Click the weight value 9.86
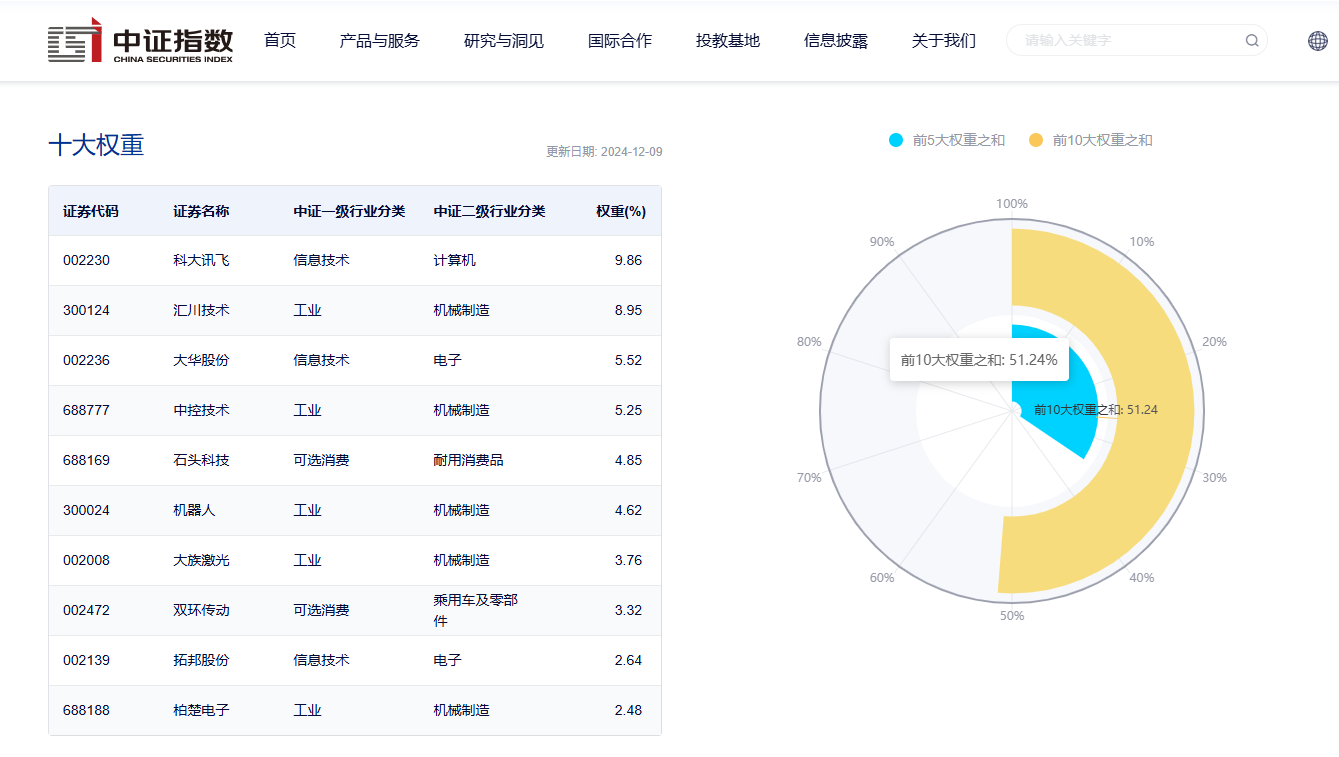 [x=628, y=260]
